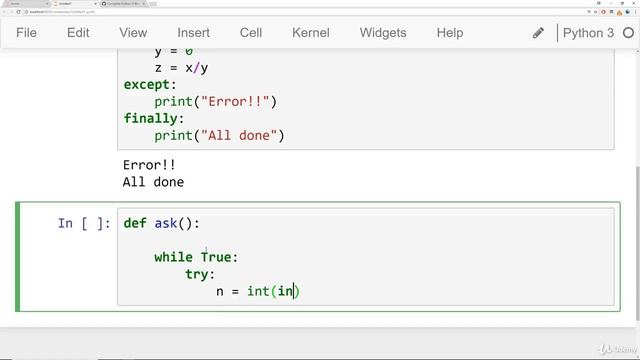Image resolution: width=640 pixels, height=360 pixels.
Task: Open the browser three-dot menu
Action: coord(636,12)
